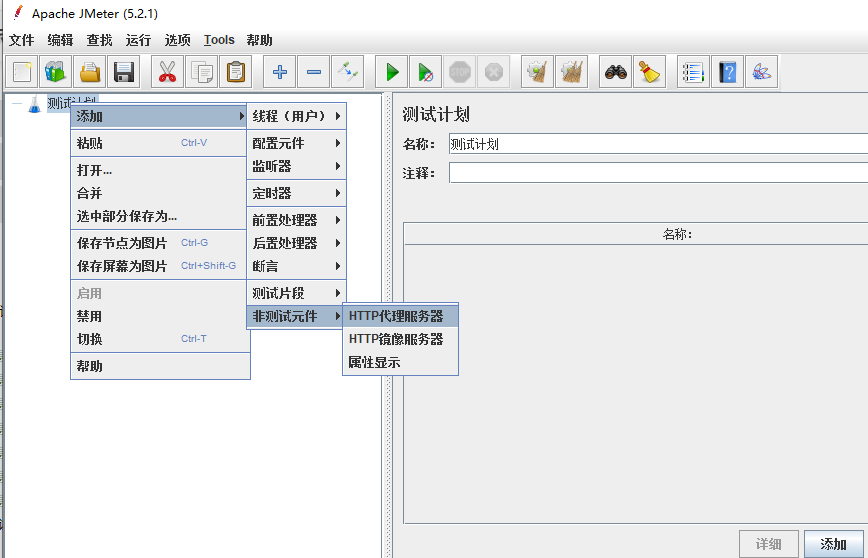Expand the 配置元件 submenu

pos(296,143)
